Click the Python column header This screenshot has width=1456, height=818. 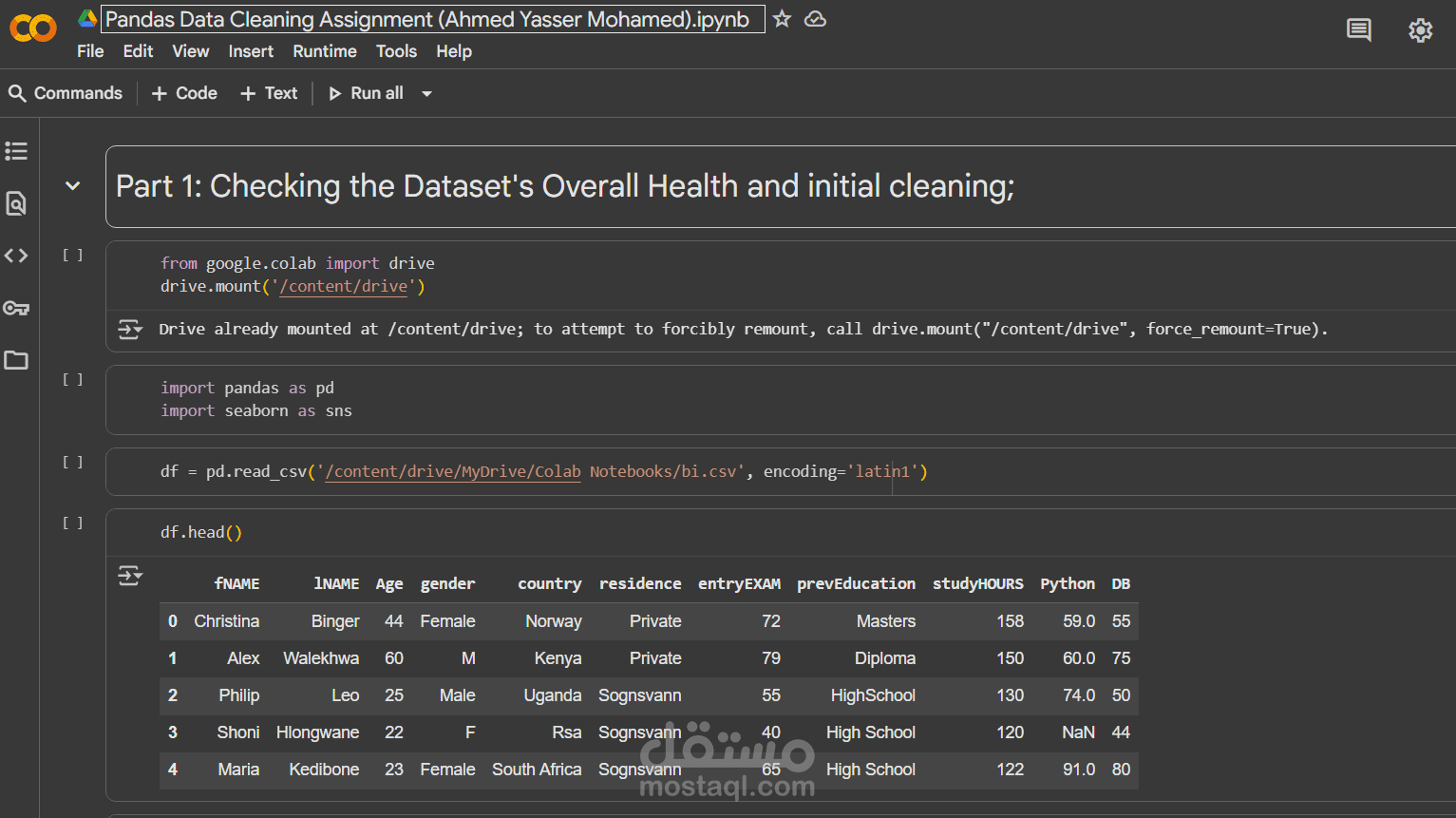[x=1068, y=584]
